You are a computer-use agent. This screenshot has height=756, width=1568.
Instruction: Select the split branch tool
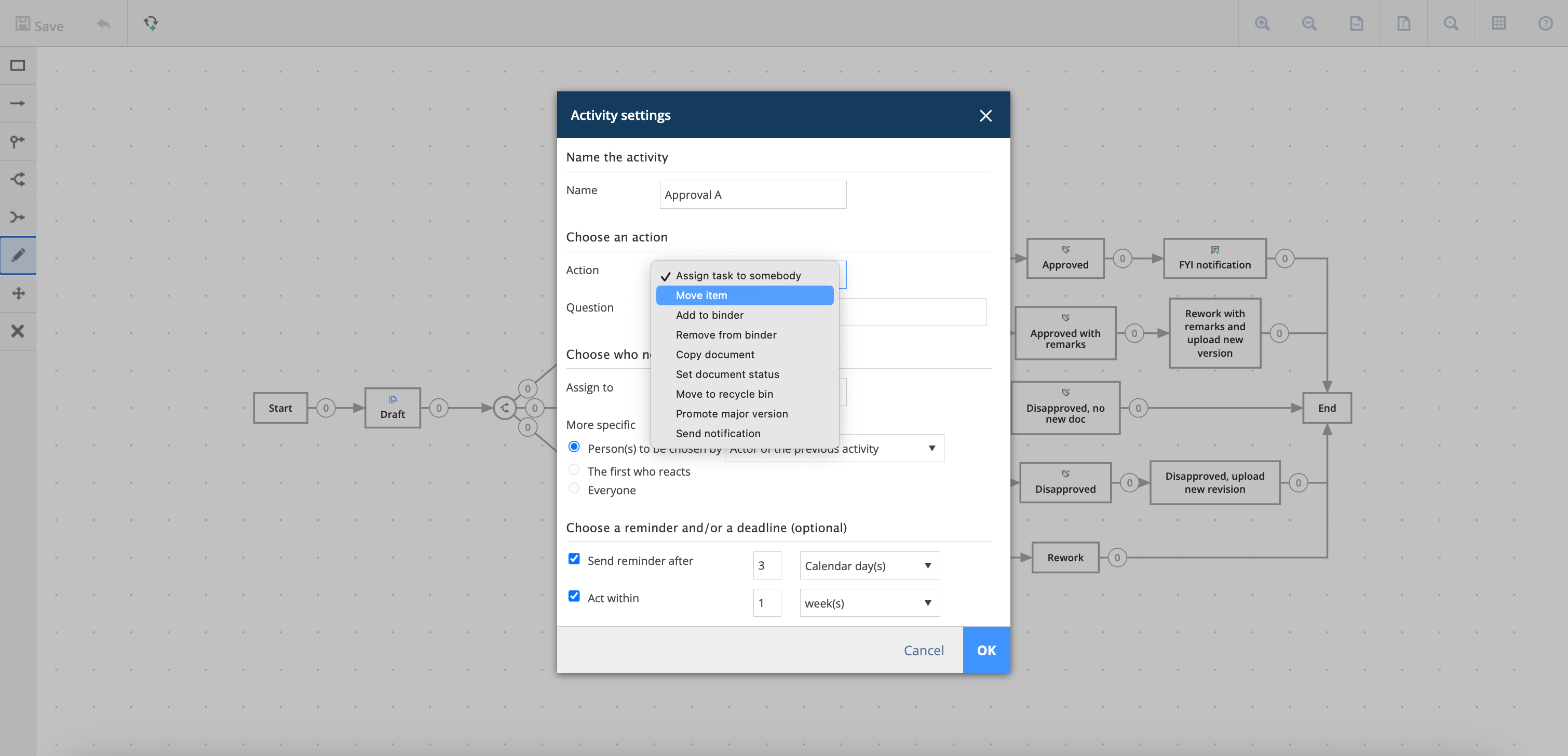pyautogui.click(x=18, y=179)
